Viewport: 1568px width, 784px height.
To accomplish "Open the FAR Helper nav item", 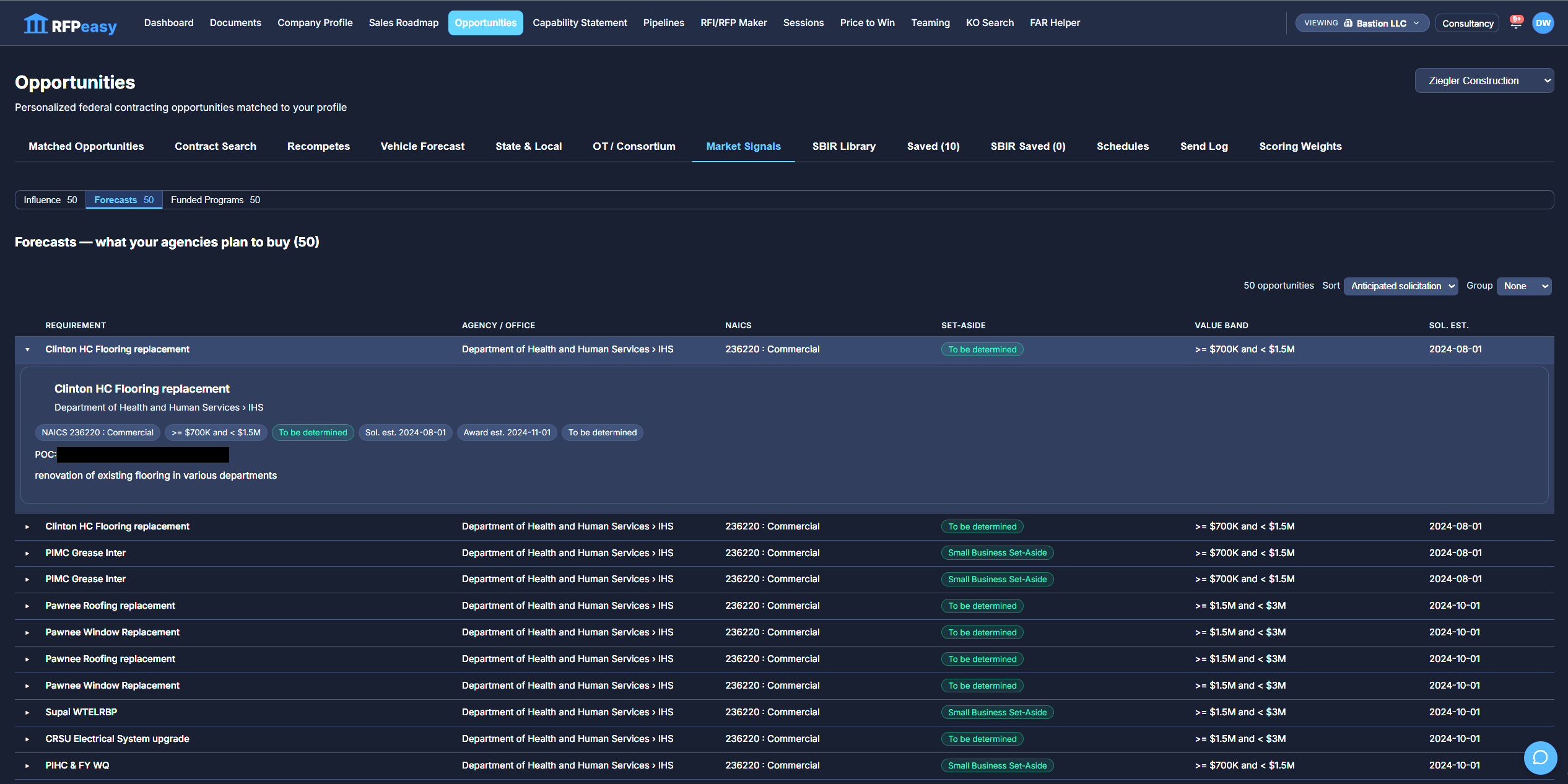I will pyautogui.click(x=1055, y=22).
